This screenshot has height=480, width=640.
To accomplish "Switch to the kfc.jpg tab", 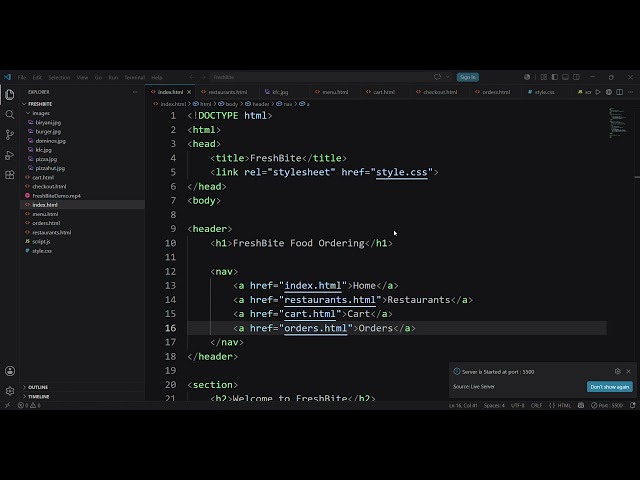I will tap(280, 92).
